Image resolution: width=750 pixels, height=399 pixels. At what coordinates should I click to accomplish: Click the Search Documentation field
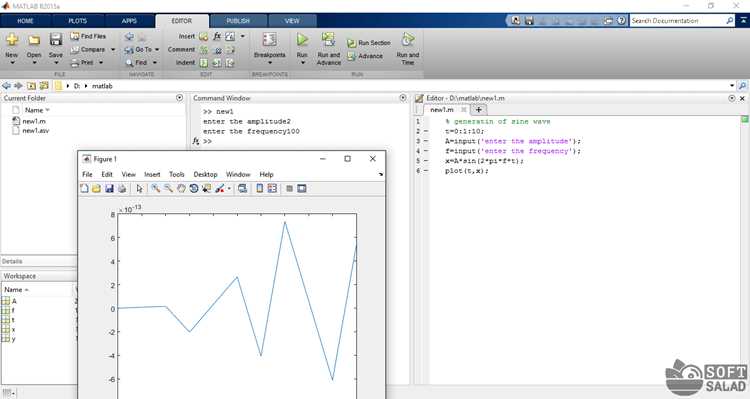(678, 21)
